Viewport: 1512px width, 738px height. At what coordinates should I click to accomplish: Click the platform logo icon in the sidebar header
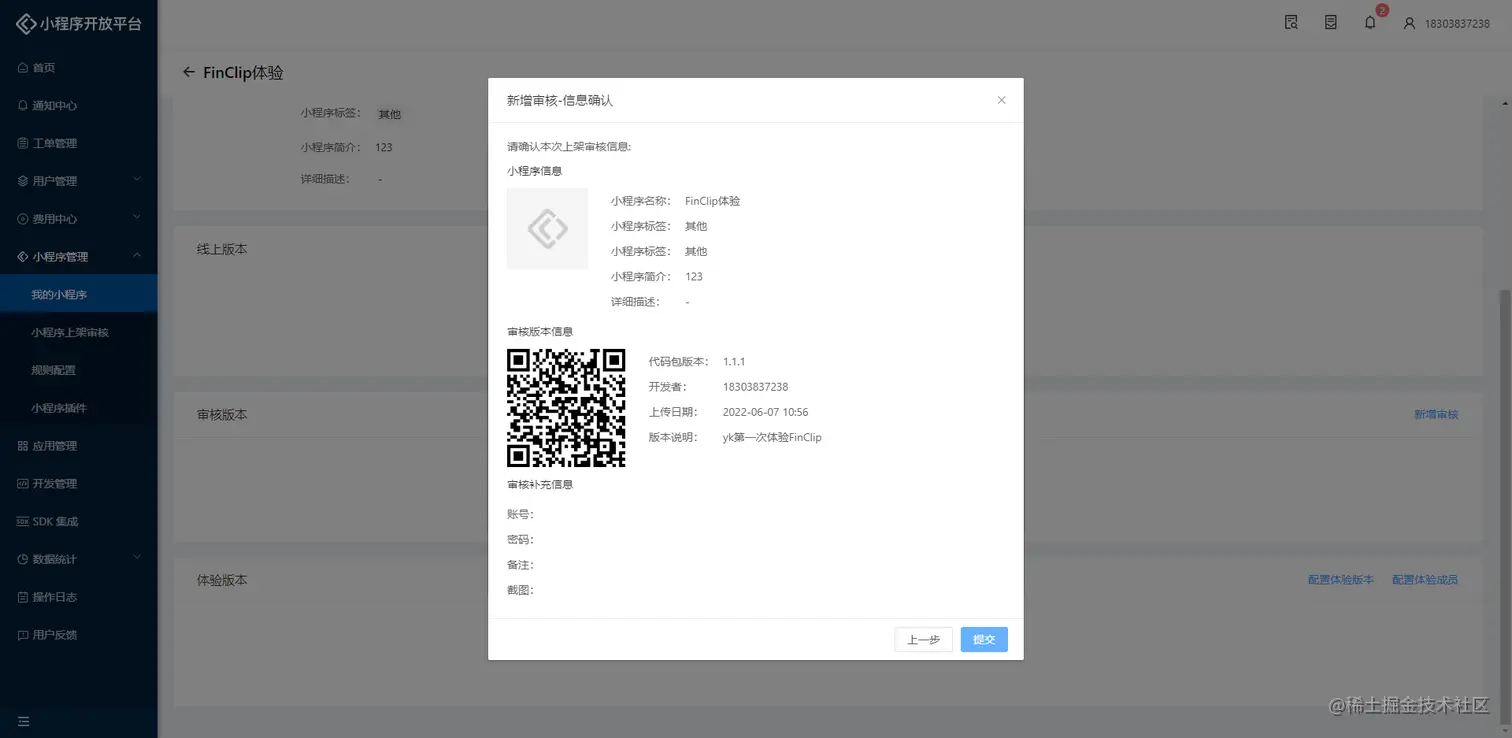pyautogui.click(x=26, y=24)
